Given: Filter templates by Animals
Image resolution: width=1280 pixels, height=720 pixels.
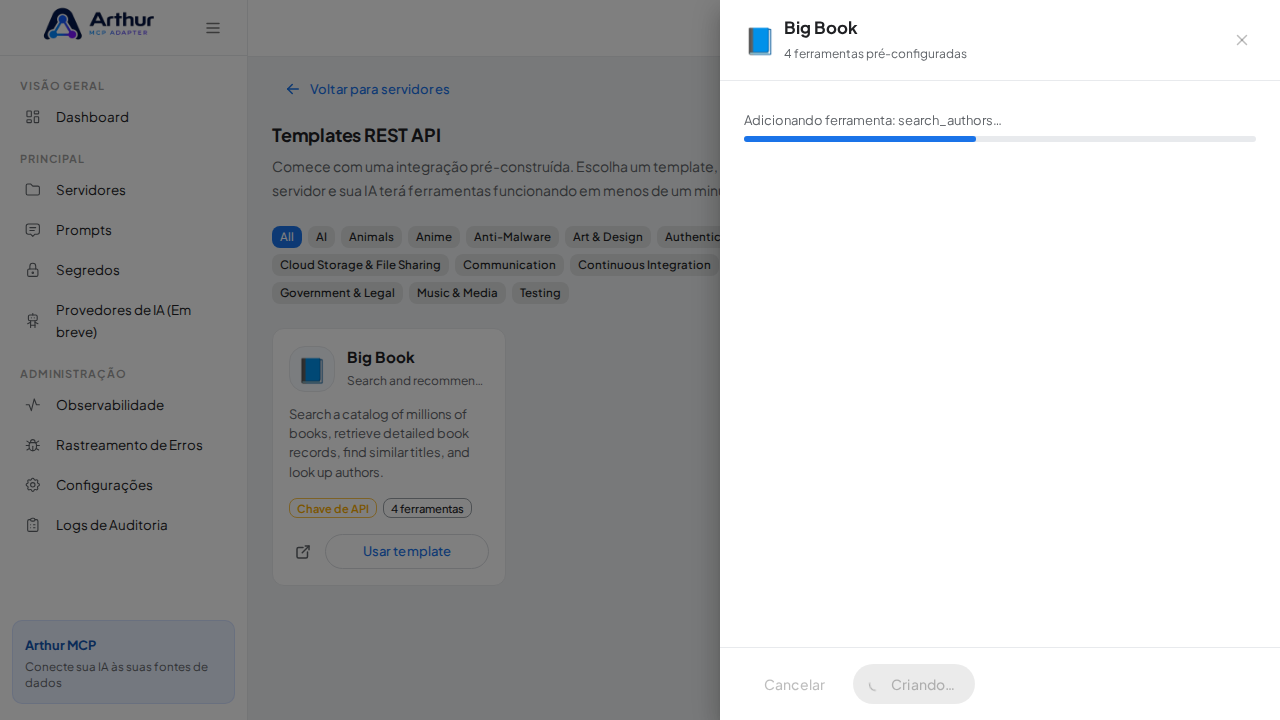Looking at the screenshot, I should [371, 237].
